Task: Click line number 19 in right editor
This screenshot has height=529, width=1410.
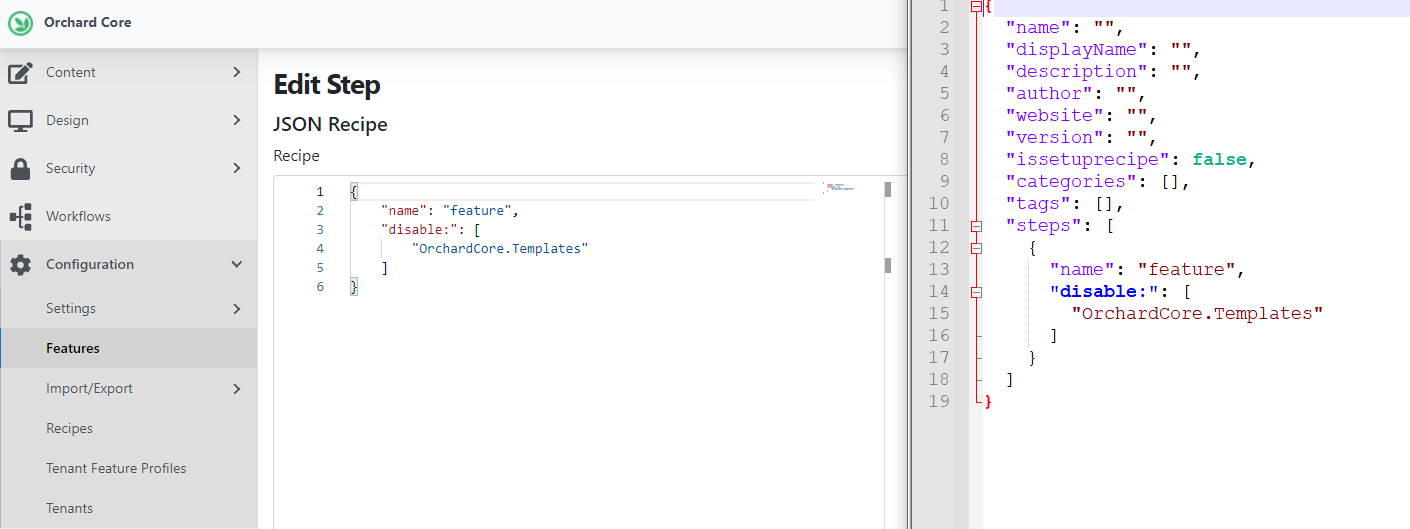Action: pos(937,401)
